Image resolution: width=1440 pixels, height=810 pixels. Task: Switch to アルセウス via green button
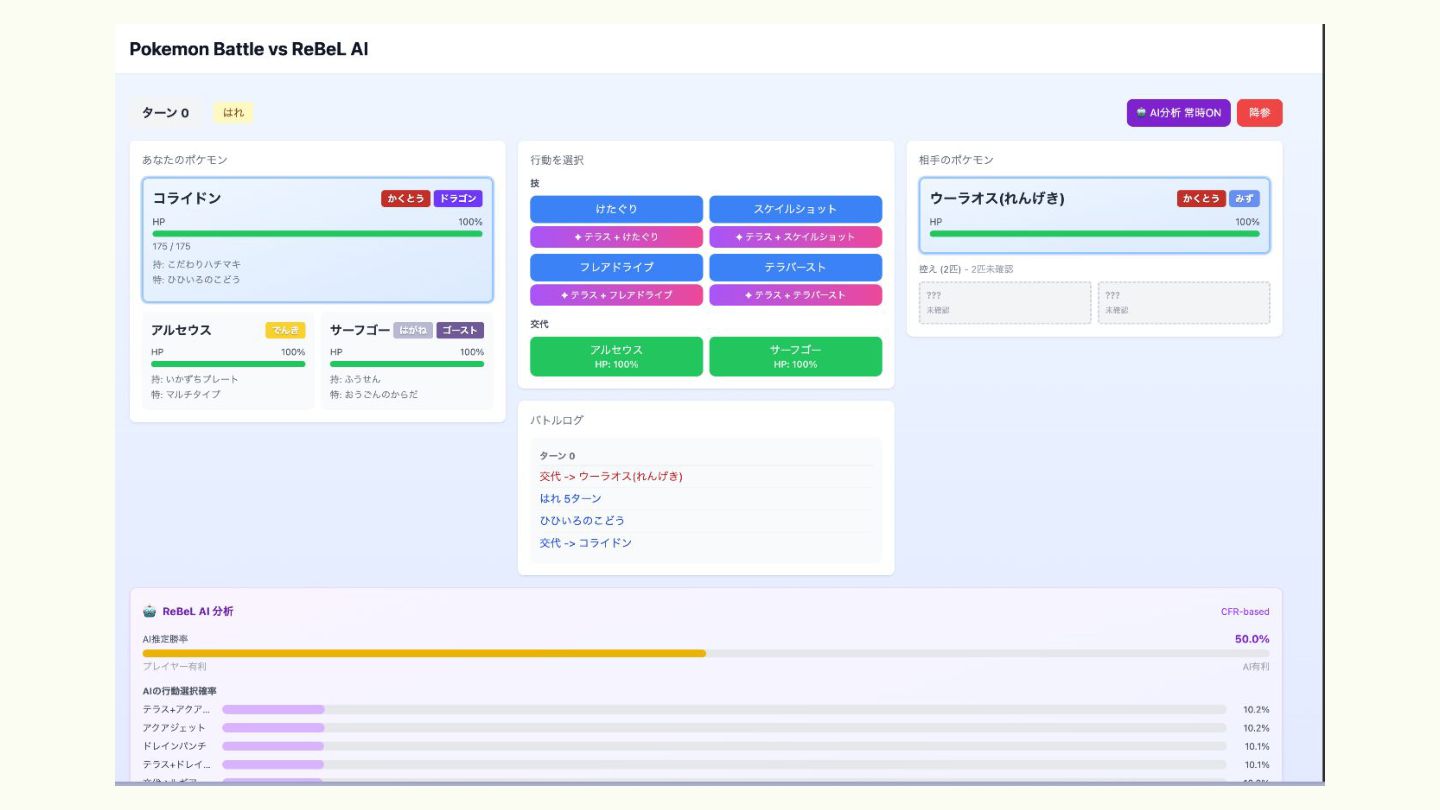[x=616, y=356]
